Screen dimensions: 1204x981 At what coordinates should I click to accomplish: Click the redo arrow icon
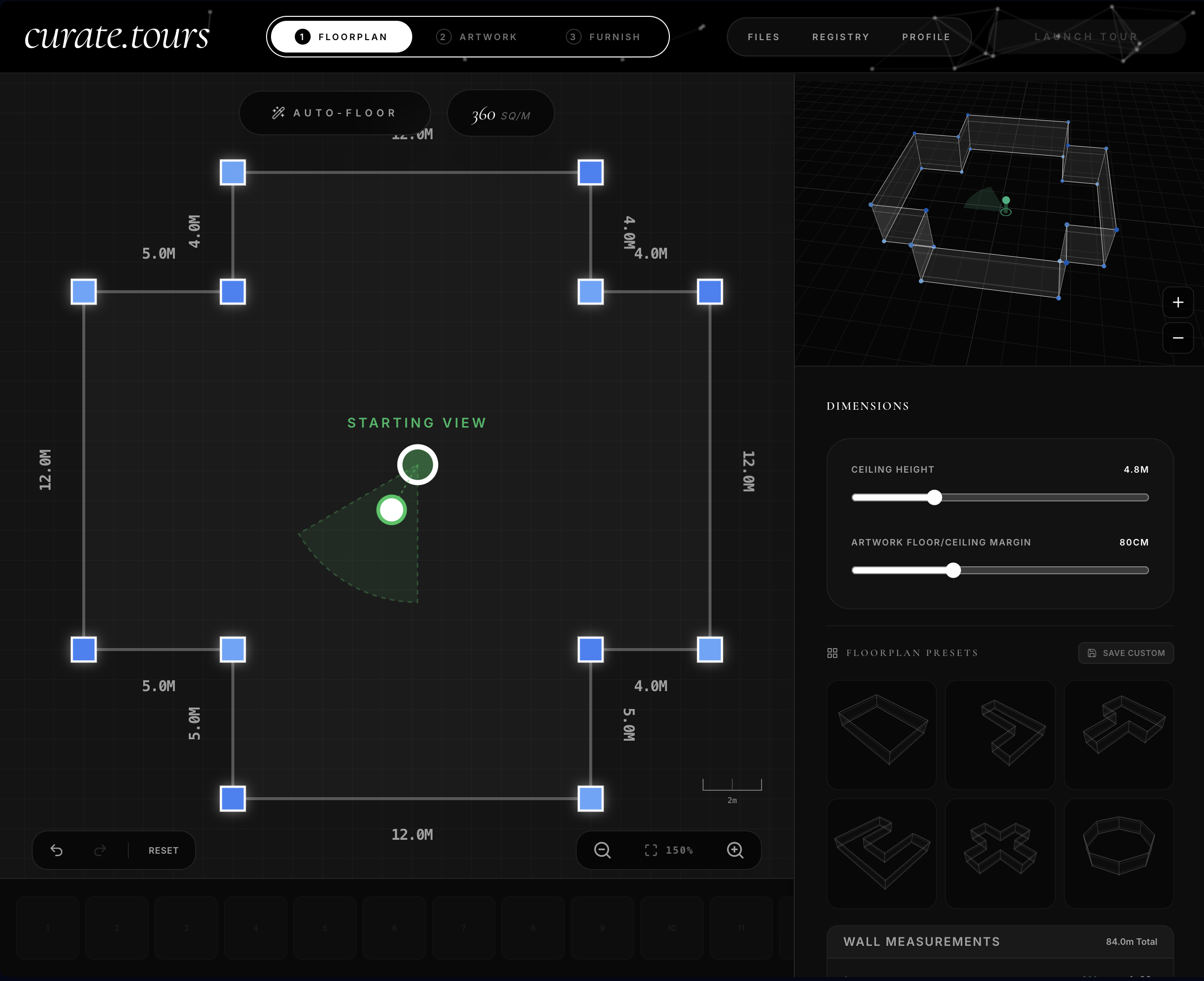[x=100, y=850]
